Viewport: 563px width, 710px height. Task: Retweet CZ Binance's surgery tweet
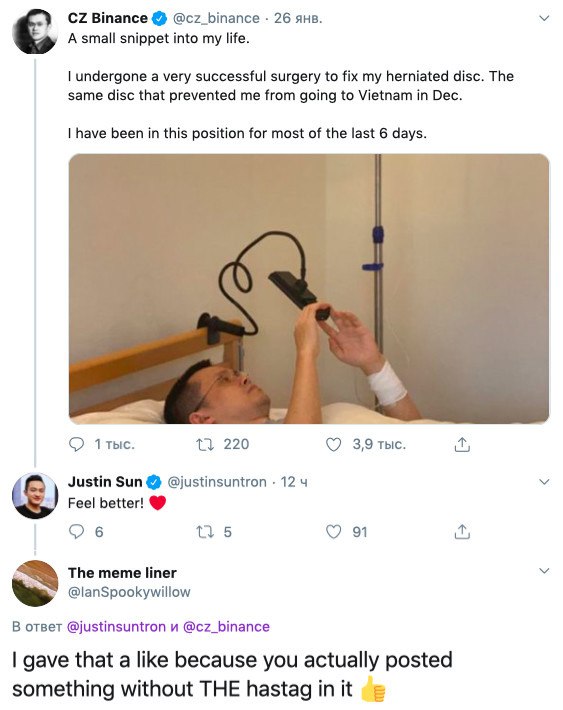tap(205, 444)
